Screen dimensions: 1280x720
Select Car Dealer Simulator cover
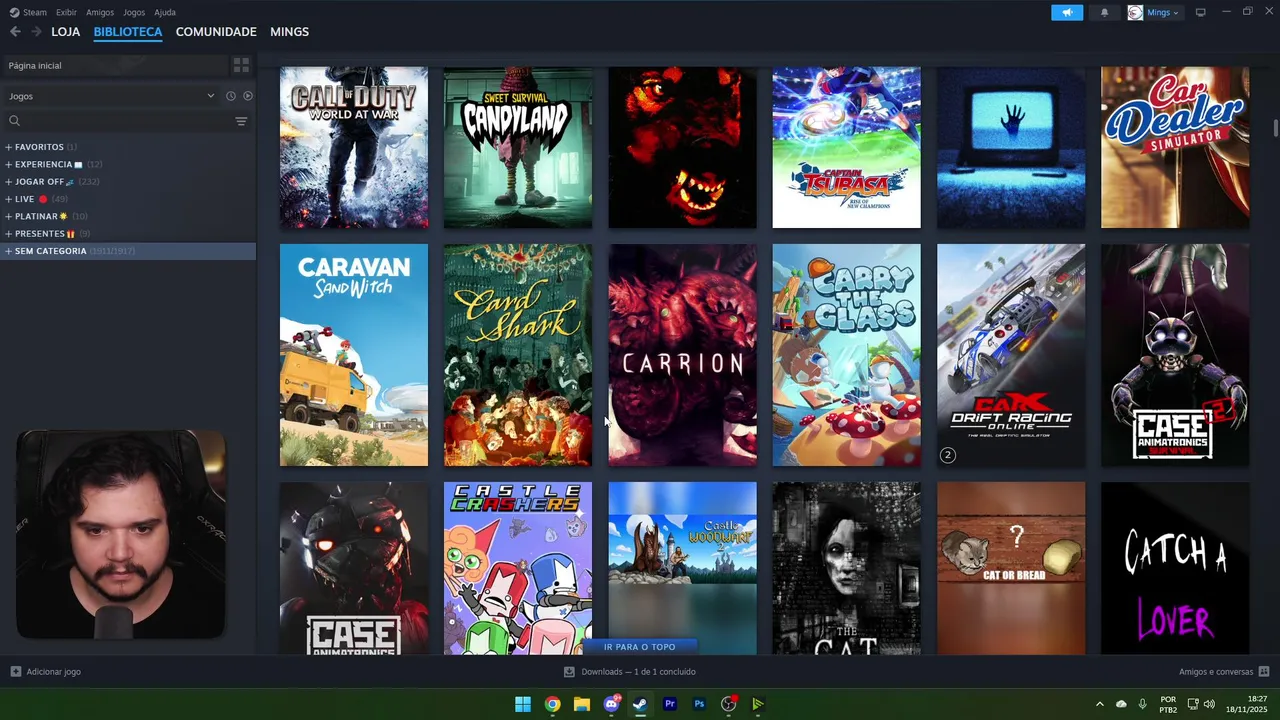click(x=1175, y=147)
